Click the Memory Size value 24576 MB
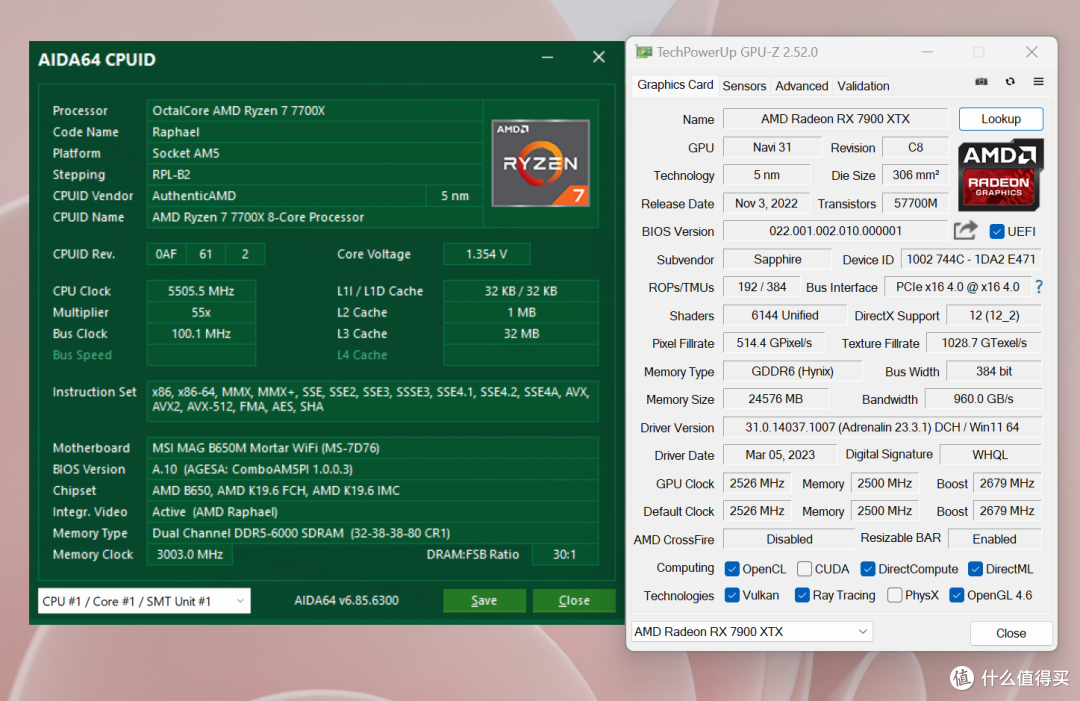 776,399
